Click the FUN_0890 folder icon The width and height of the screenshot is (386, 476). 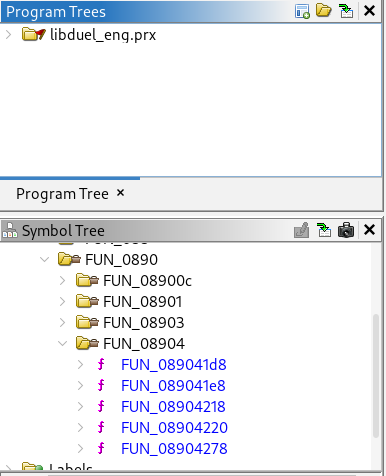coord(69,259)
